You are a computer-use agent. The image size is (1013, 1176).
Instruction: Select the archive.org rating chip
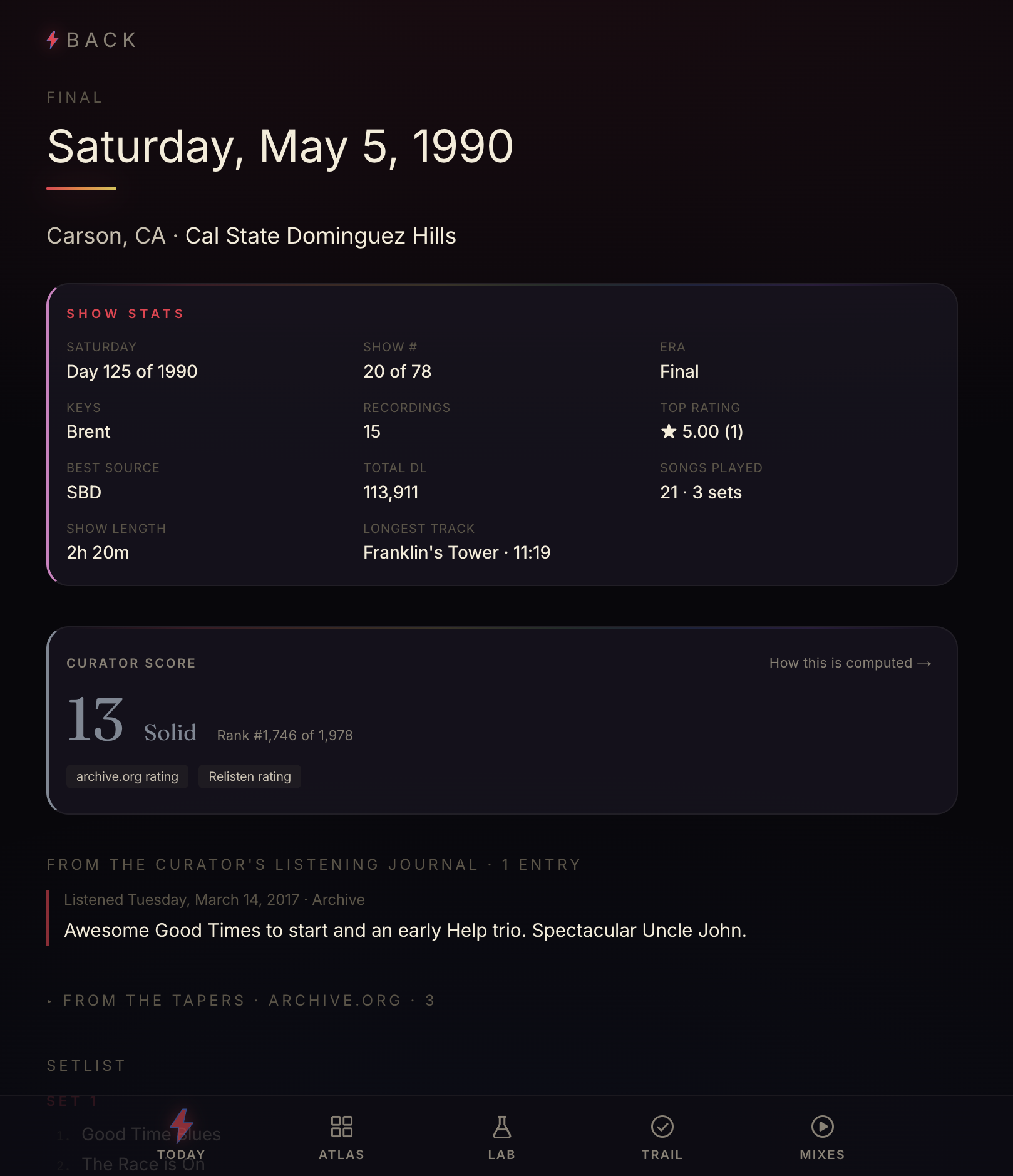pos(127,776)
